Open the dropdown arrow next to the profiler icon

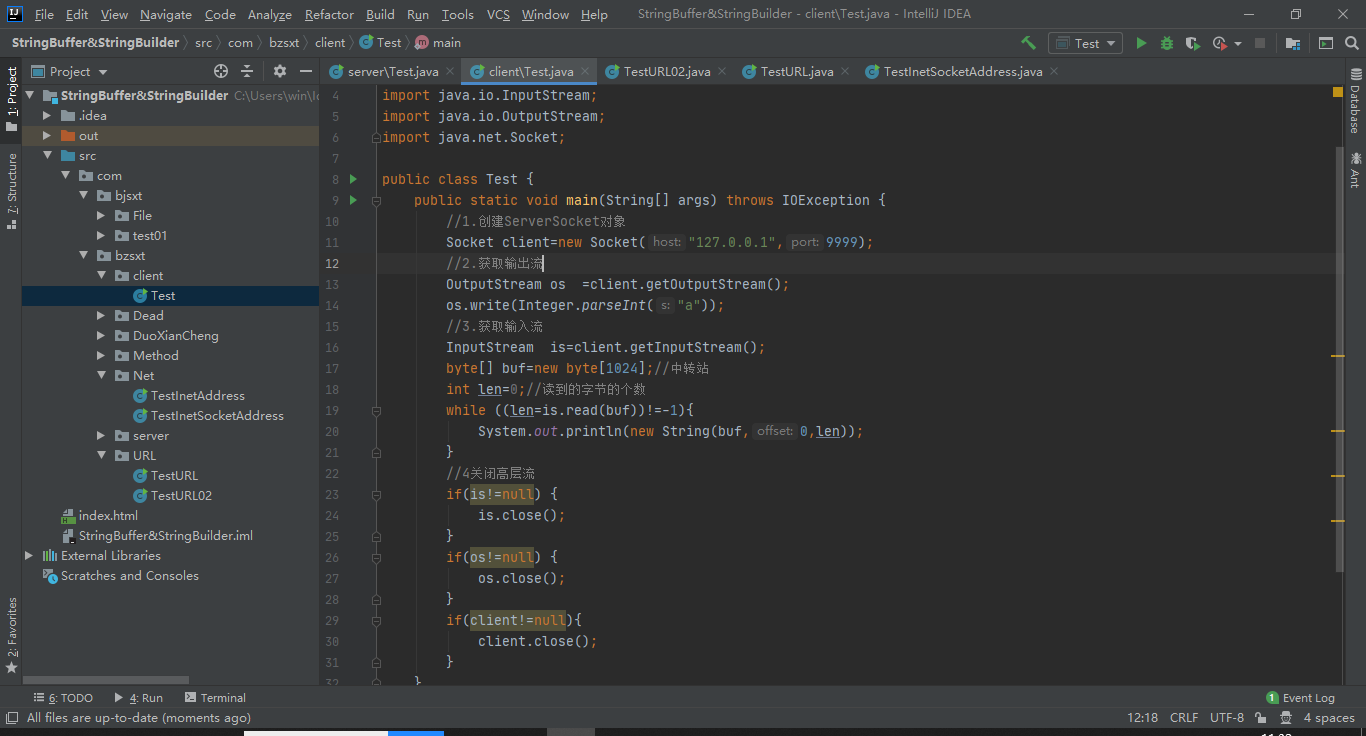coord(1238,44)
